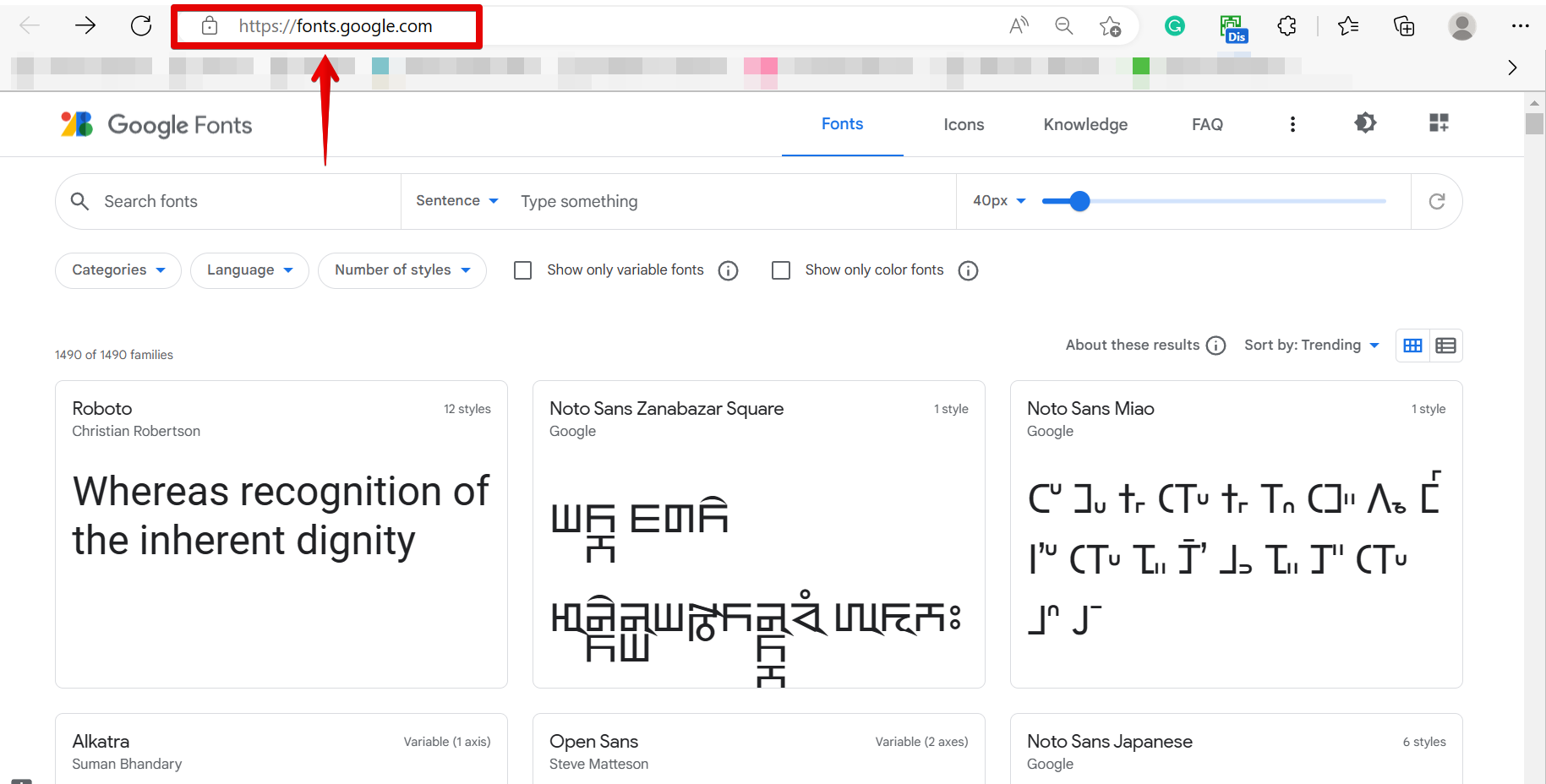Click 'Variable (2 axes)' on Open Sans
Viewport: 1546px width, 784px height.
tap(921, 742)
